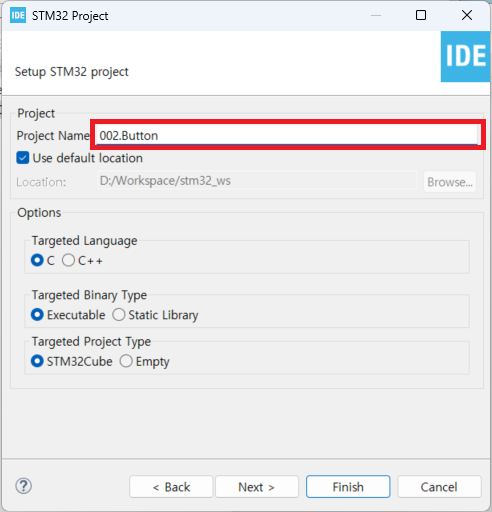Click the IDE icon in title bar
492x512 pixels.
tap(18, 15)
